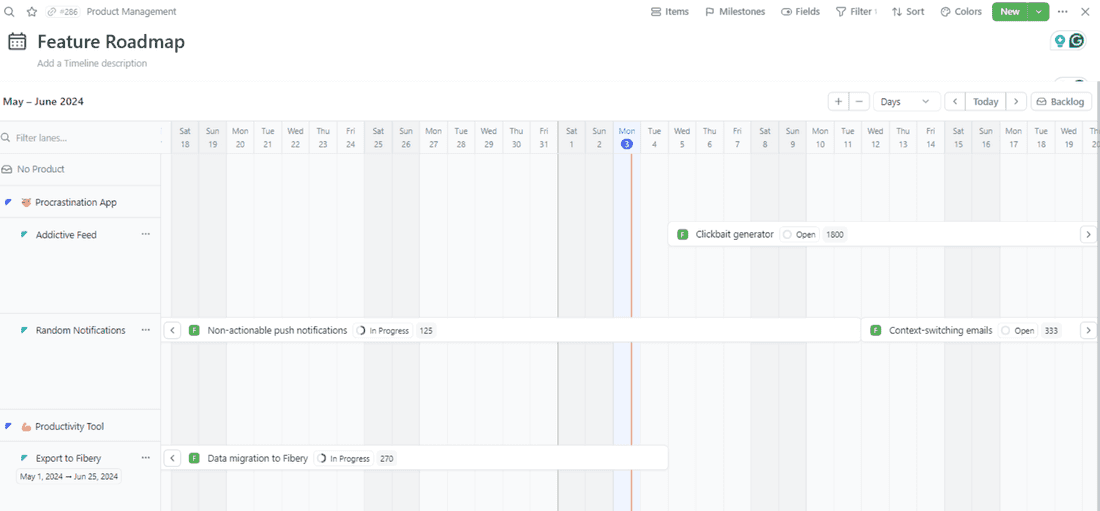Image resolution: width=1100 pixels, height=511 pixels.
Task: Open Addictive Feed lane options menu
Action: 146,234
